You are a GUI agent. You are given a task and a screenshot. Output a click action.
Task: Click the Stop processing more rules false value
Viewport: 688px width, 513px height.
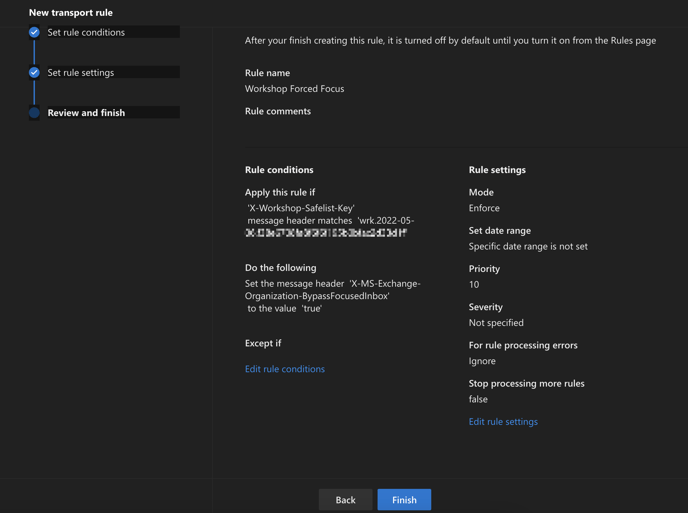tap(478, 399)
